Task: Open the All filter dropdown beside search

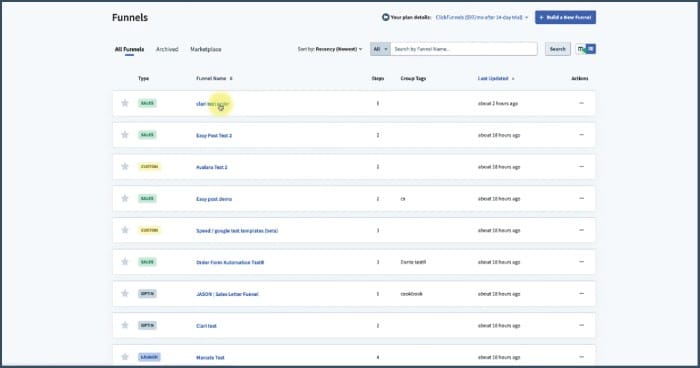Action: 380,49
